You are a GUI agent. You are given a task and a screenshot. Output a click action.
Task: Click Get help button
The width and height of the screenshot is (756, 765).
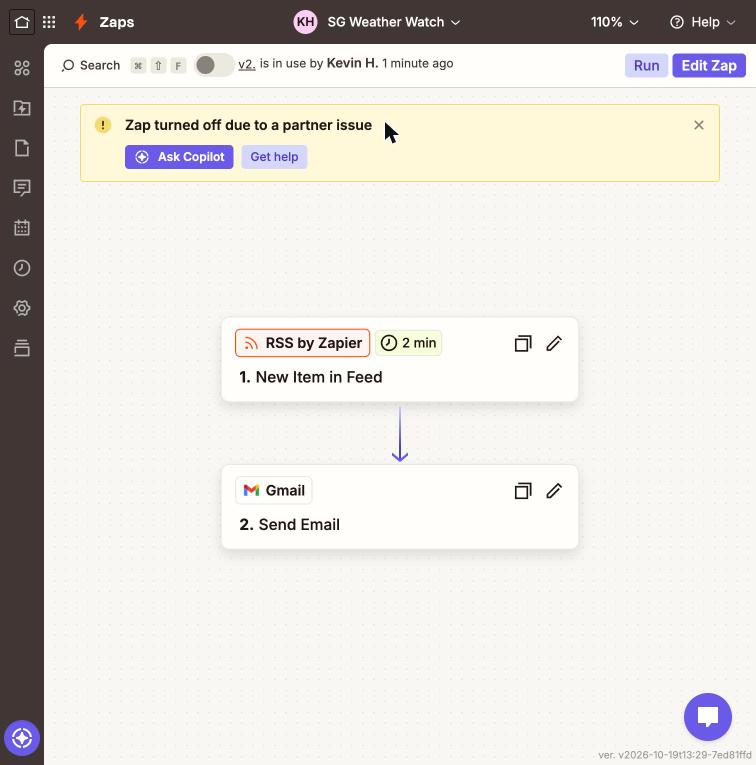click(274, 157)
